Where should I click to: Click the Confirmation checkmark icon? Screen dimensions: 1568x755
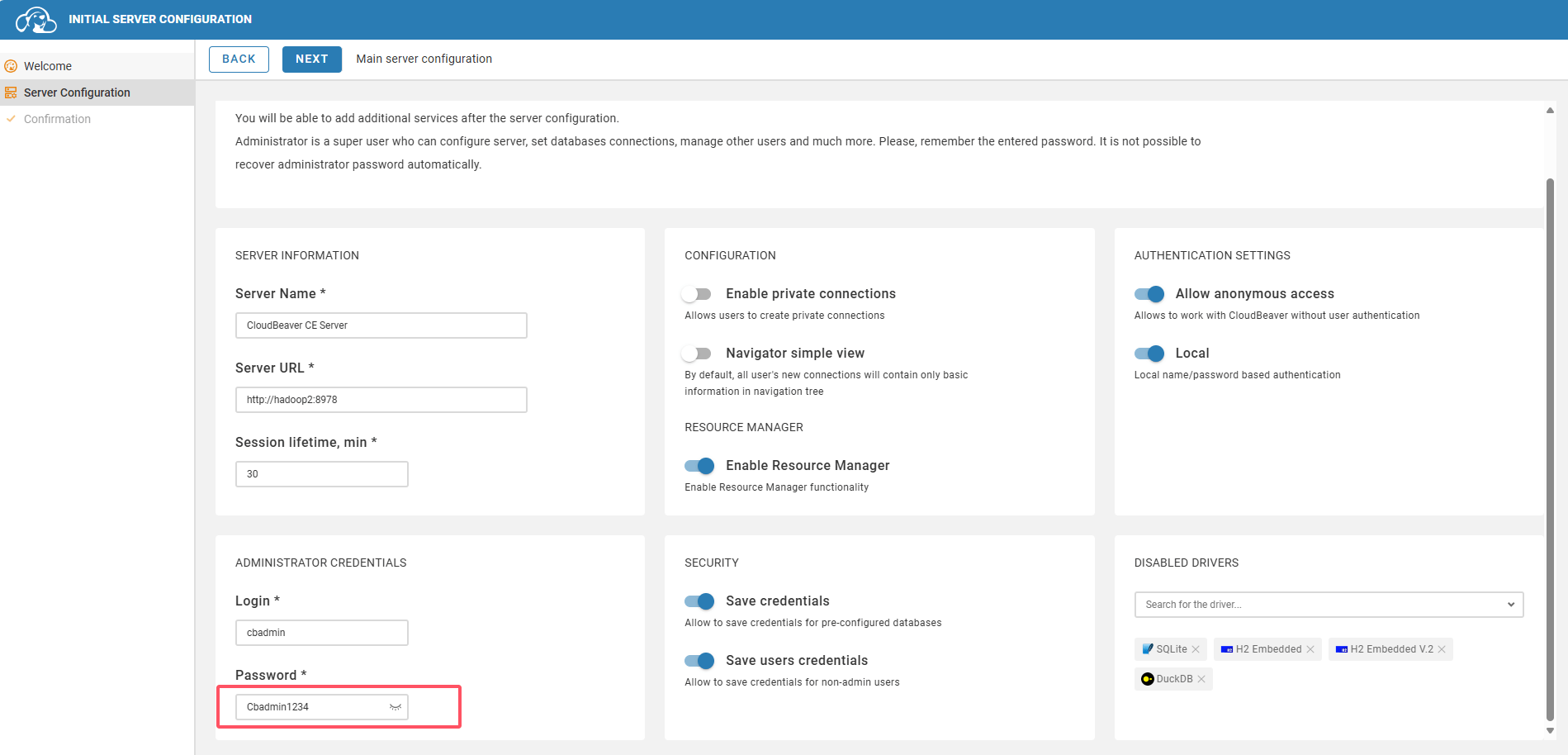coord(11,119)
